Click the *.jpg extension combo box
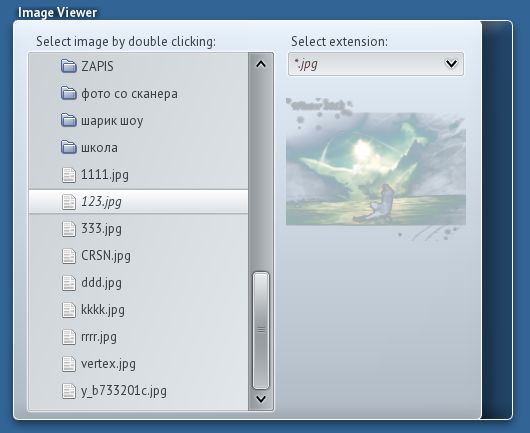The image size is (530, 433). coord(376,64)
